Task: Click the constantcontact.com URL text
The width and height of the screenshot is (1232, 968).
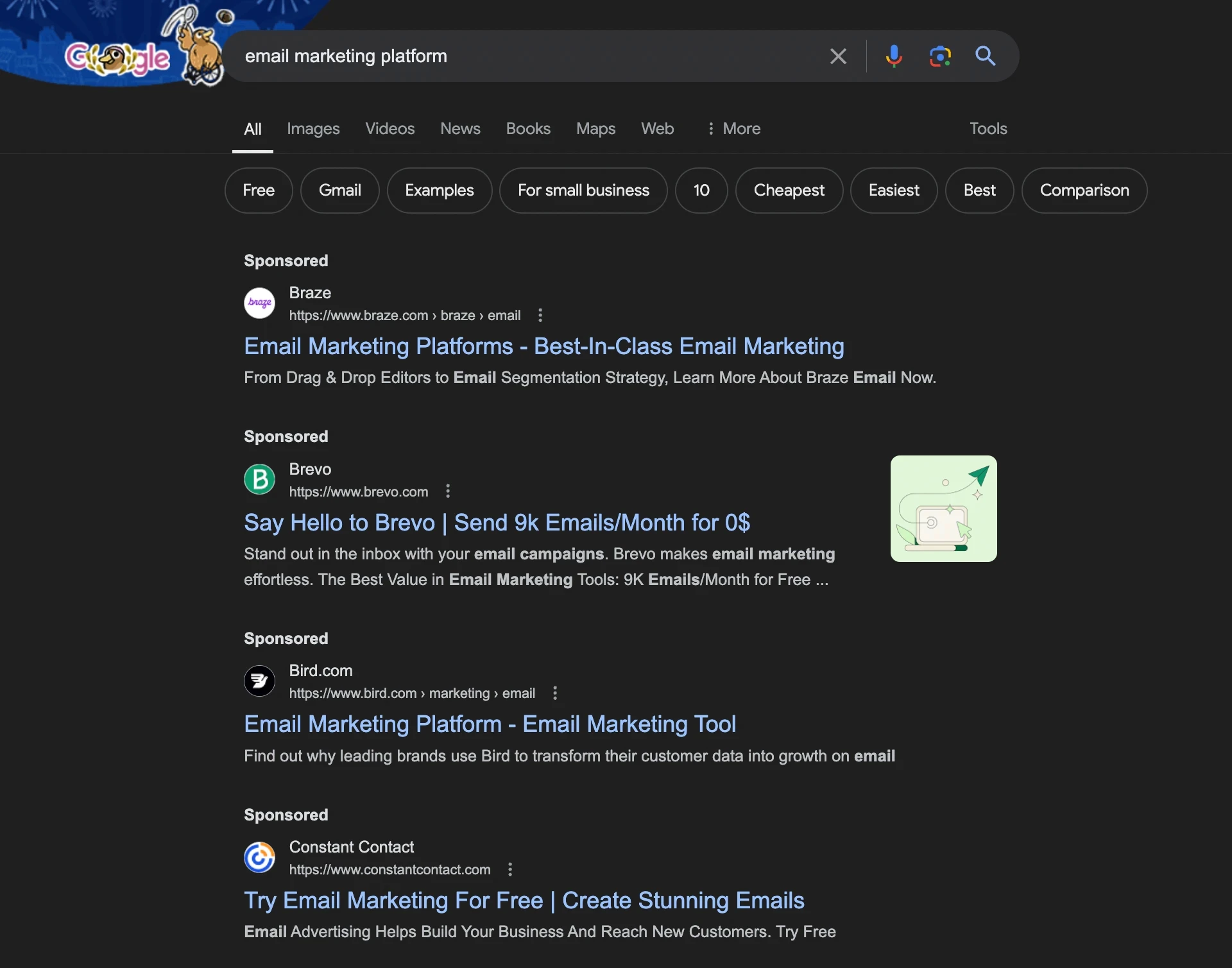Action: click(x=390, y=870)
